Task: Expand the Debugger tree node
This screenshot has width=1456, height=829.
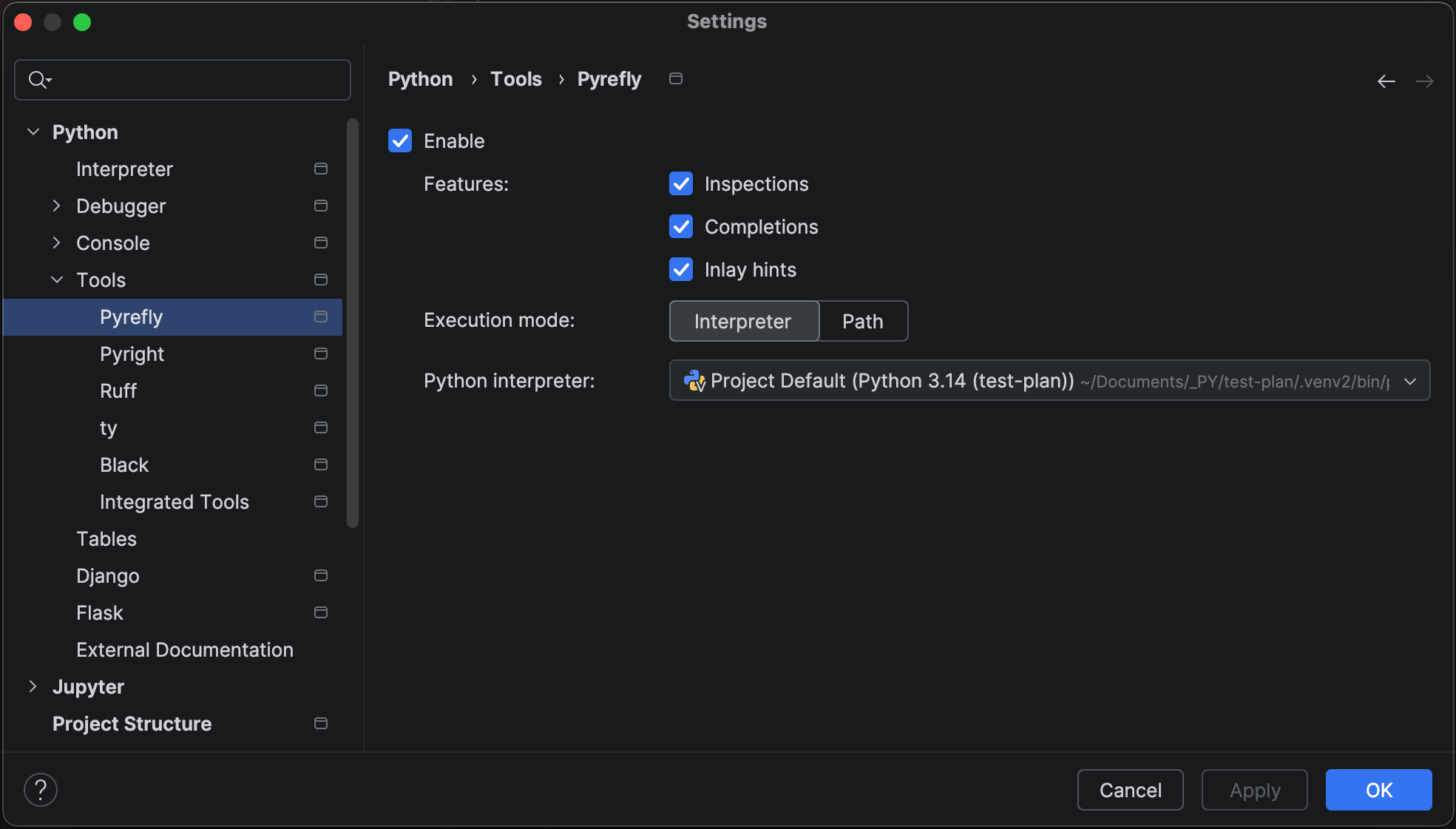Action: coord(57,206)
